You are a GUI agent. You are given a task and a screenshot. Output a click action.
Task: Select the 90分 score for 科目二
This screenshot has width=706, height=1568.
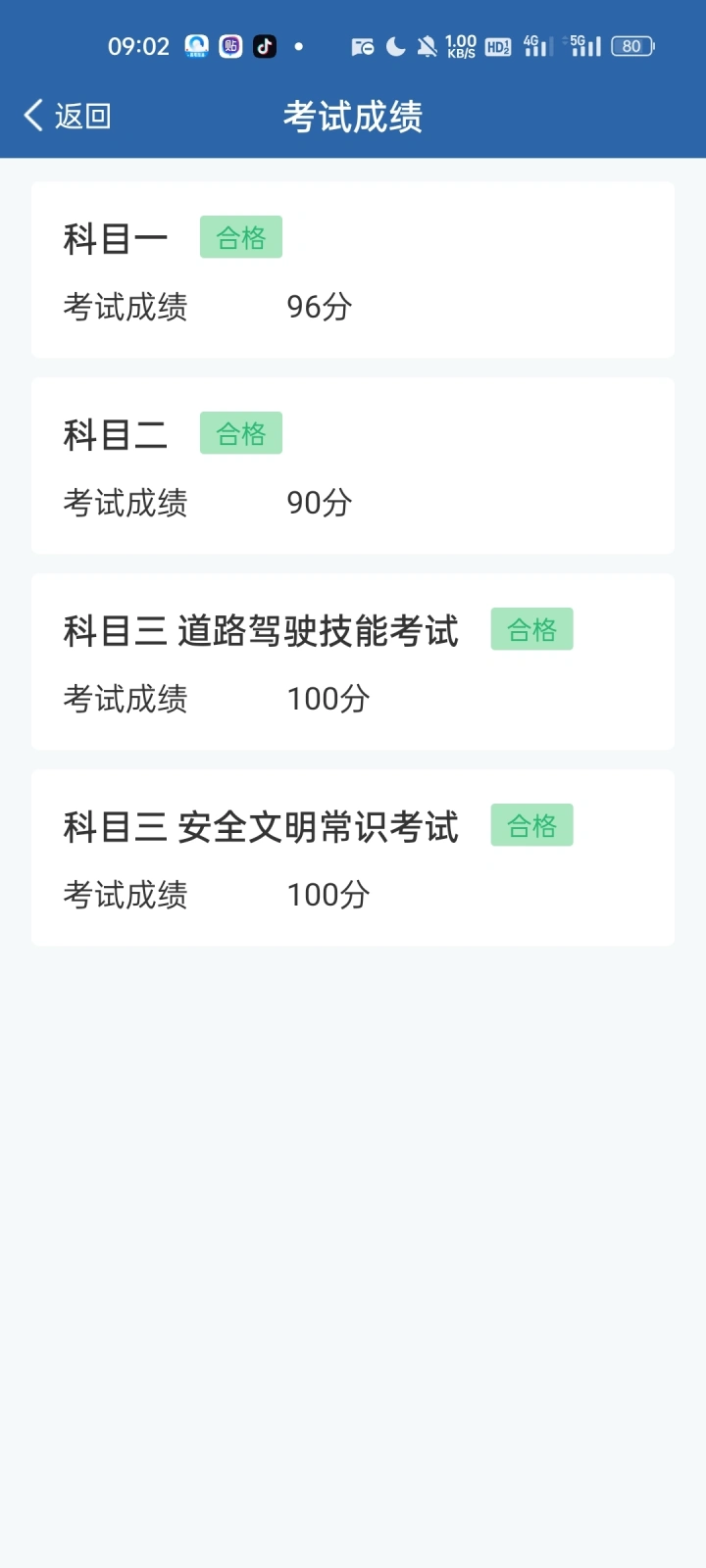pos(319,503)
